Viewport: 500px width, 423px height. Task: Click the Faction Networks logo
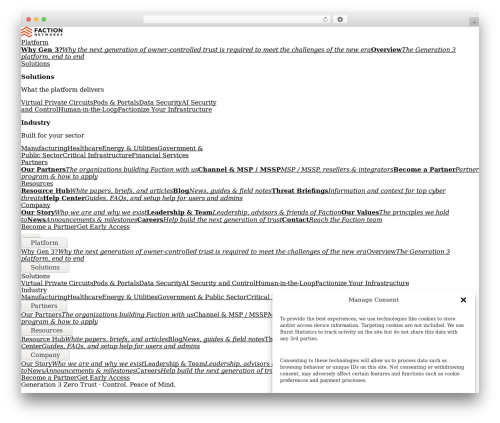(42, 32)
